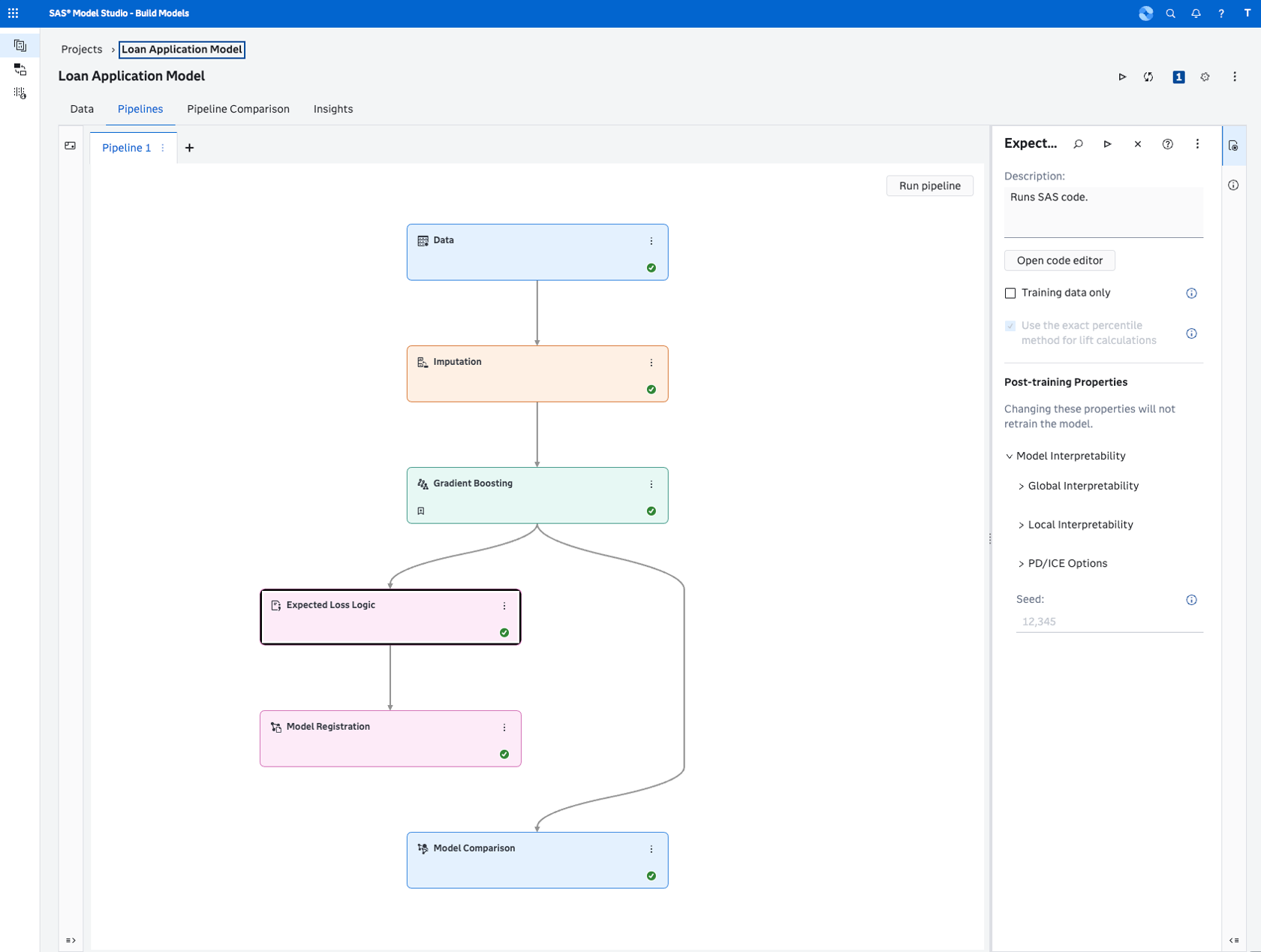Viewport: 1261px width, 952px height.
Task: Open Pipeline 1 tab options menu
Action: tap(163, 148)
